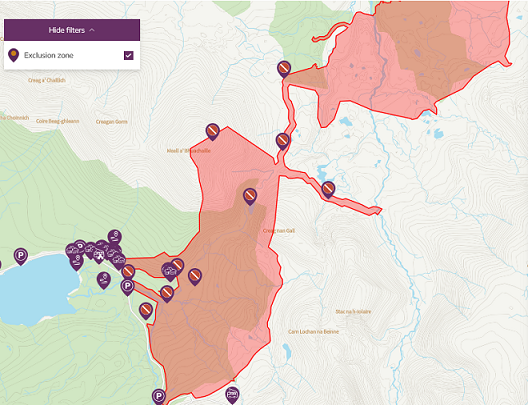Open the facility marker at bottom right of zone

pyautogui.click(x=232, y=395)
